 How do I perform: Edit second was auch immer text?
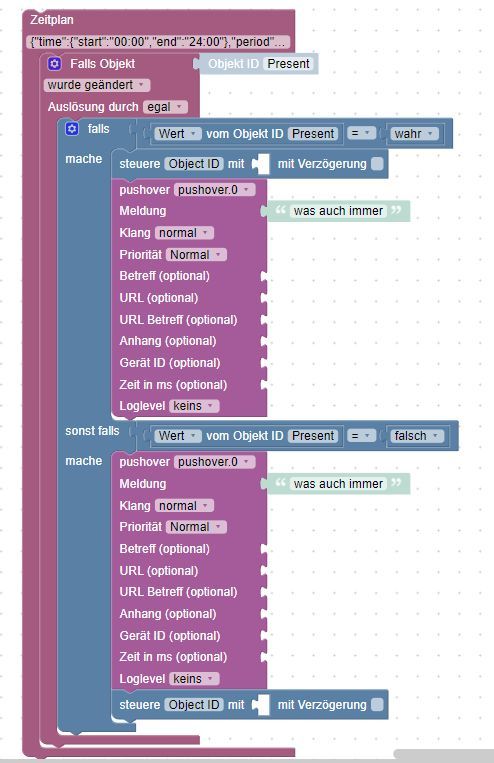(338, 484)
